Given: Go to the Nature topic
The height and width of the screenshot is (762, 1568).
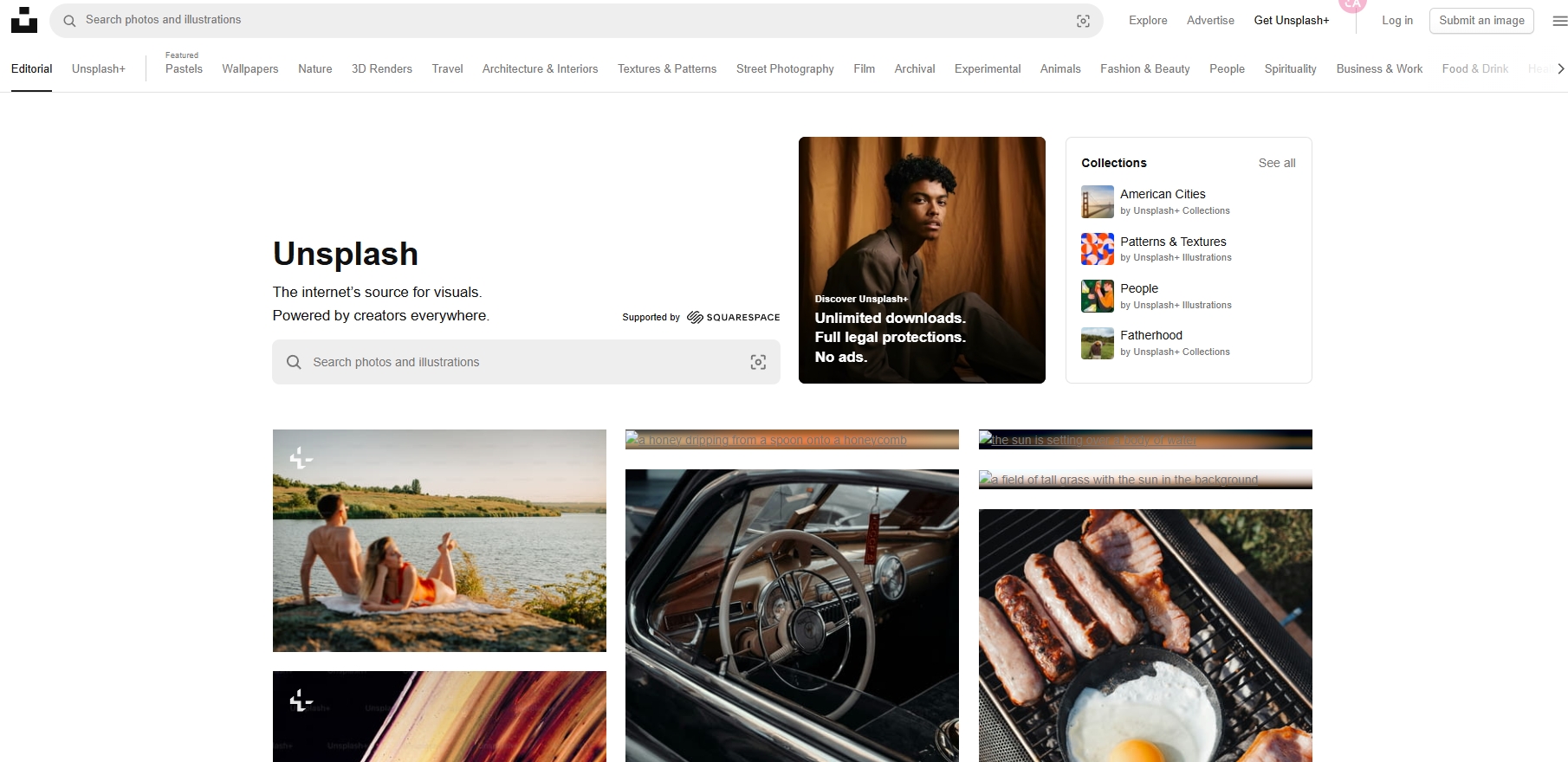Looking at the screenshot, I should point(315,69).
